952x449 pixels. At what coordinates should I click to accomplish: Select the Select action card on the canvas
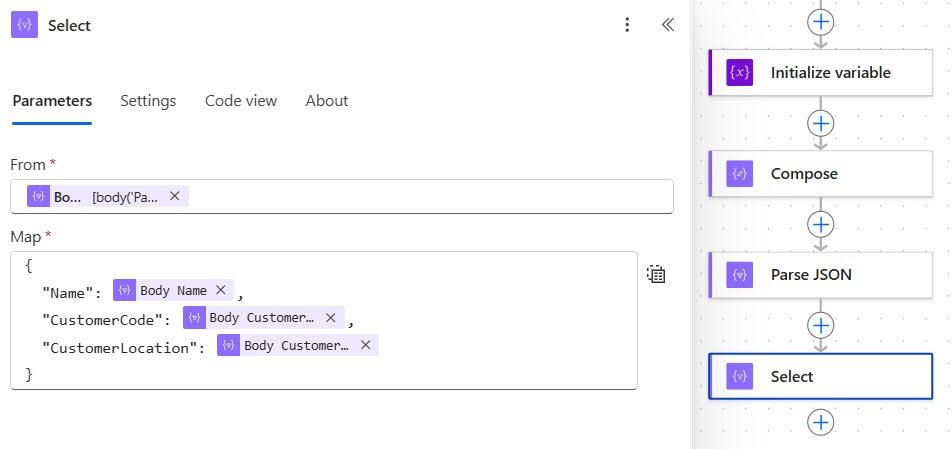pos(820,376)
